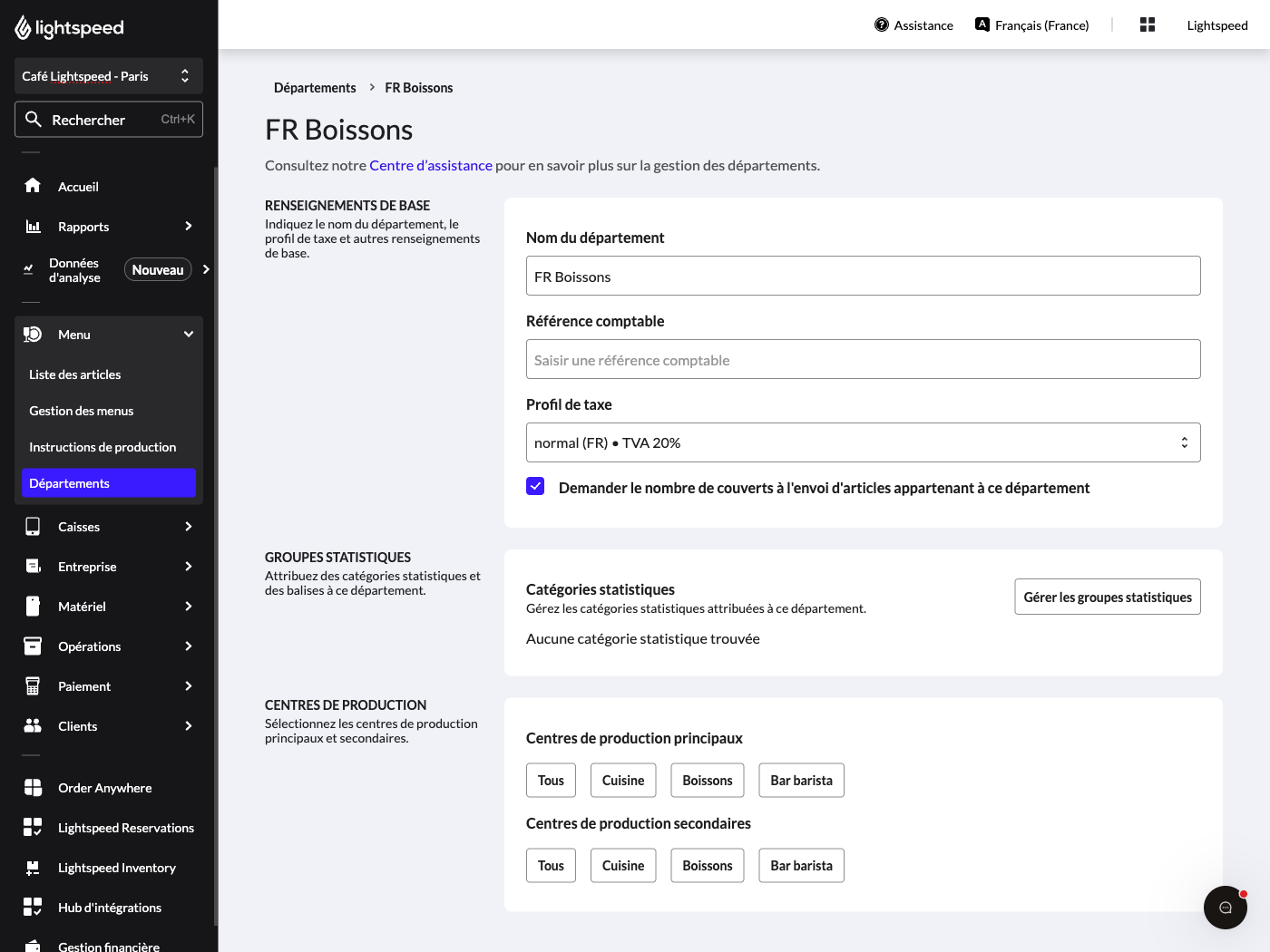Click the Menu plate icon
The height and width of the screenshot is (952, 1270).
tap(33, 334)
